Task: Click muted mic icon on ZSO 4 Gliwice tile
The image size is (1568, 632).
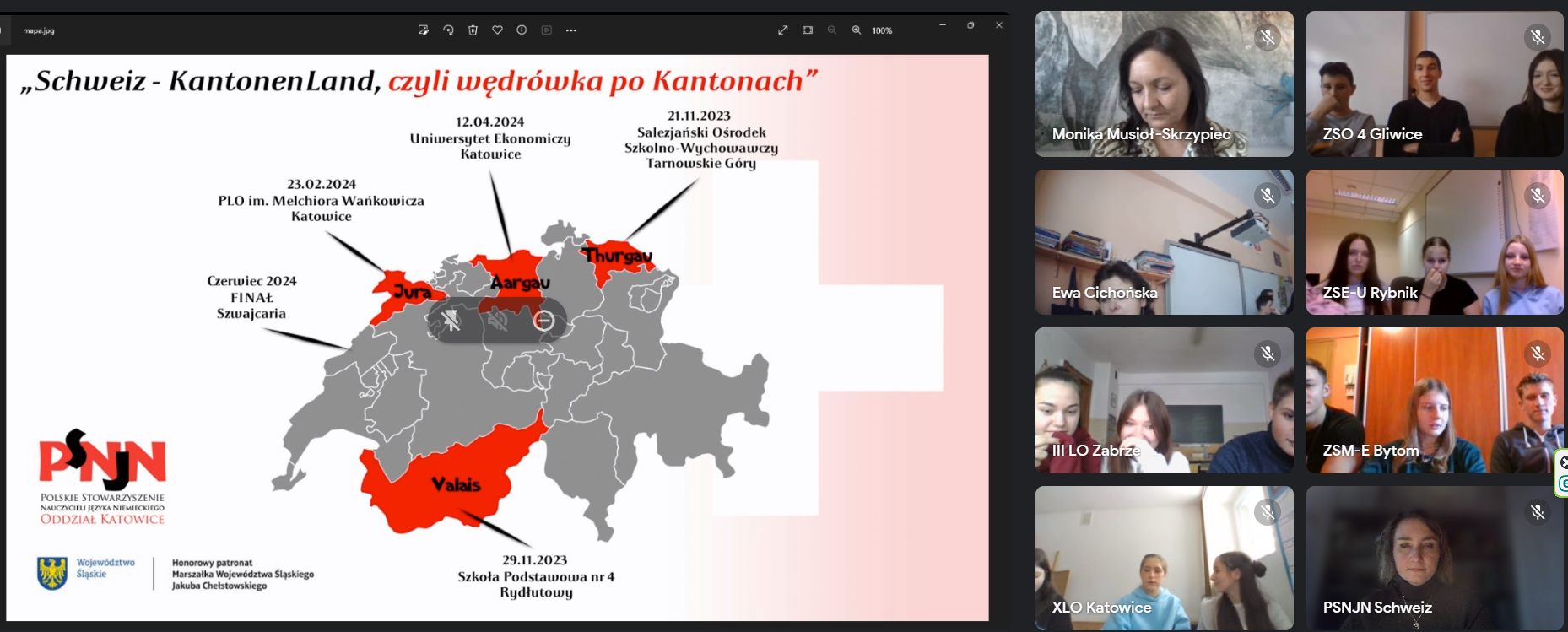Action: pyautogui.click(x=1537, y=37)
